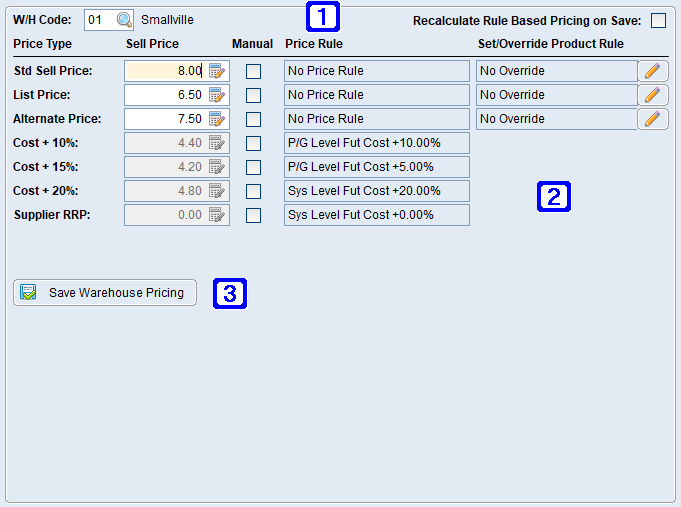
Task: Click the W/H Code lookup magnifier icon
Action: (x=124, y=20)
